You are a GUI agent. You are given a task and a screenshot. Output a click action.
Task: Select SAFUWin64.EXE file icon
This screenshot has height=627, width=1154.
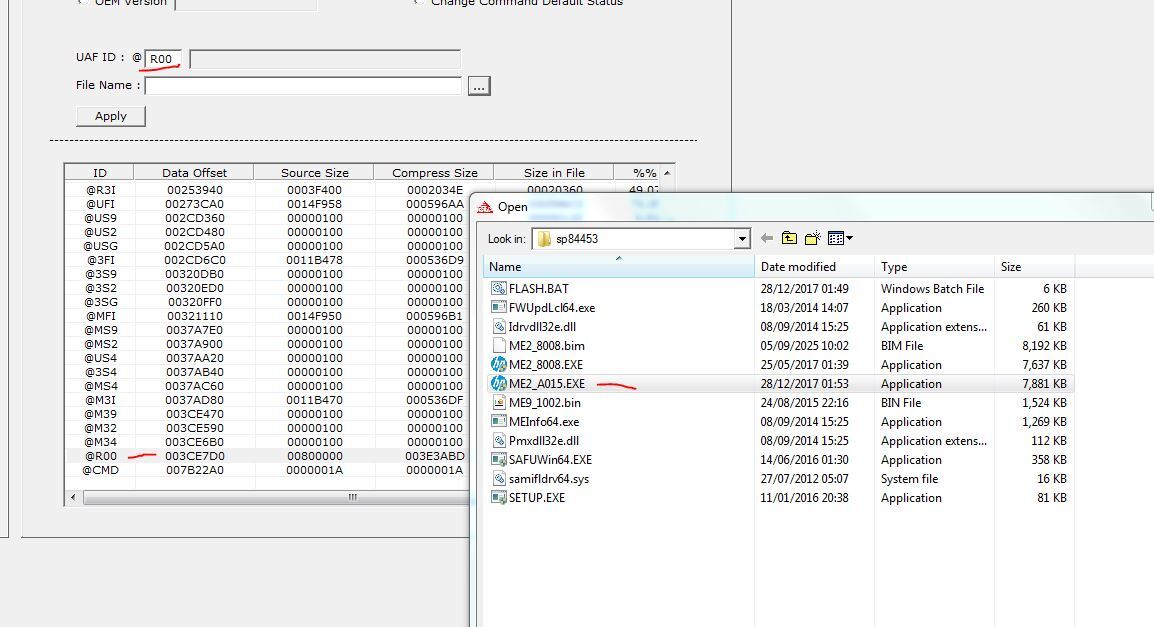point(498,460)
